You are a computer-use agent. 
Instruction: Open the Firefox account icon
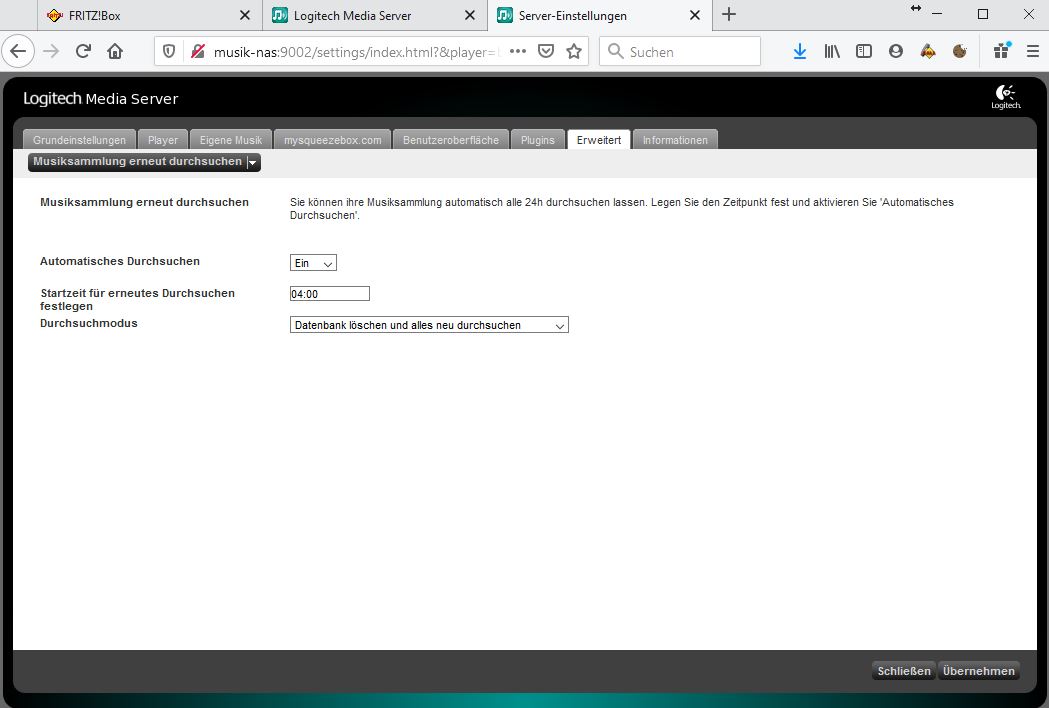tap(896, 52)
